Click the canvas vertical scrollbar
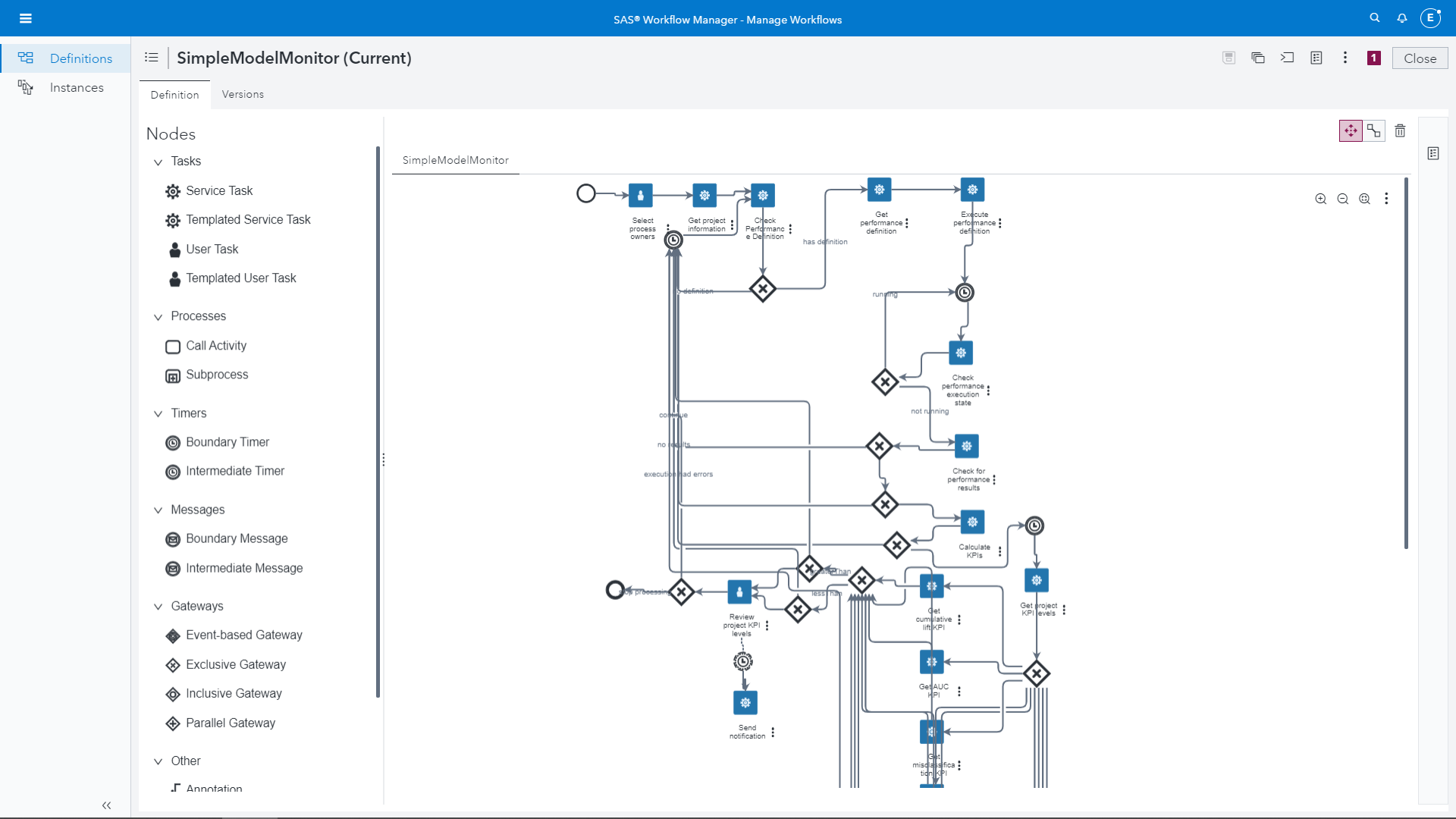This screenshot has height=819, width=1456. click(x=1406, y=364)
